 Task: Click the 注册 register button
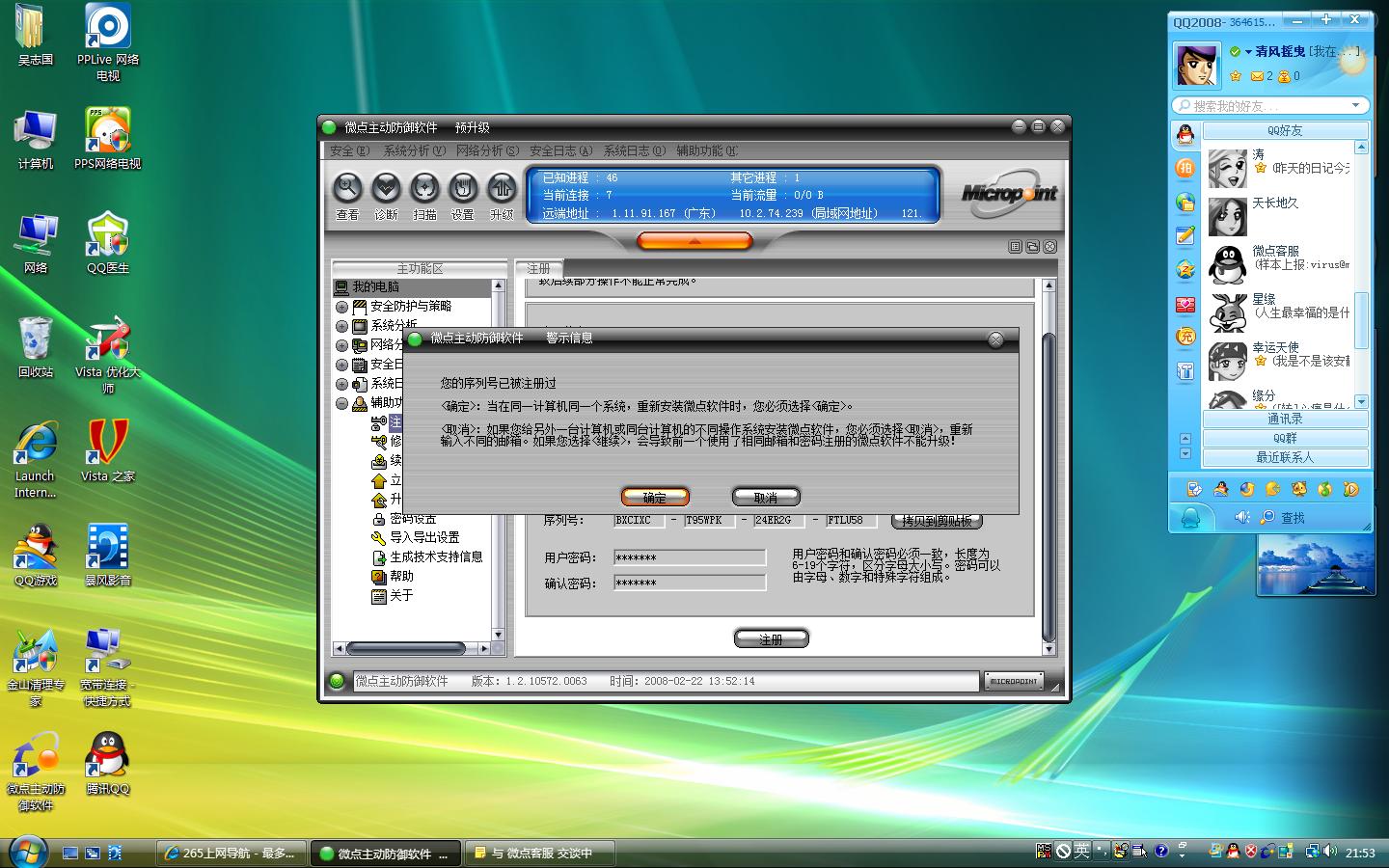pyautogui.click(x=771, y=638)
